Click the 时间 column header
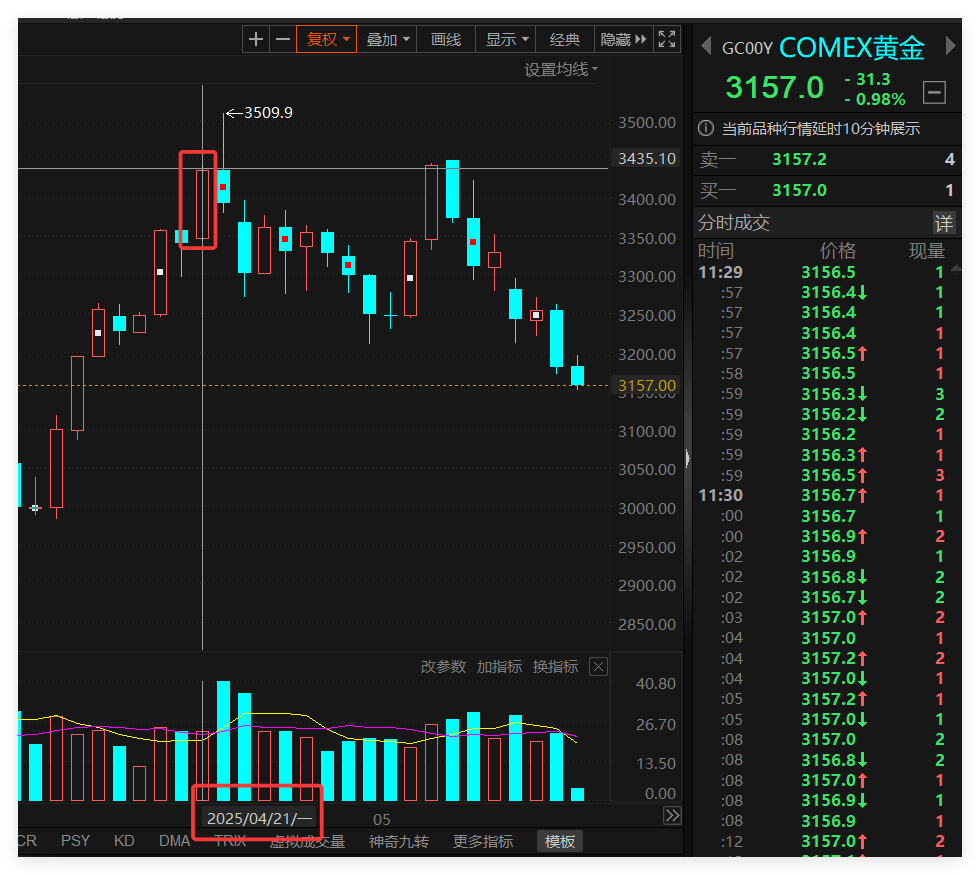Image resolution: width=980 pixels, height=875 pixels. (716, 251)
